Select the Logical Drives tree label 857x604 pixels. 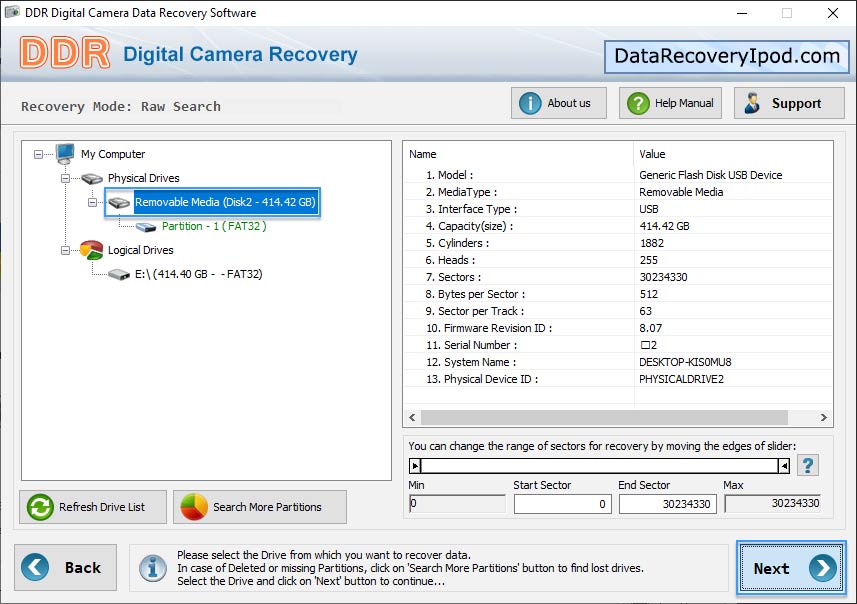[140, 250]
